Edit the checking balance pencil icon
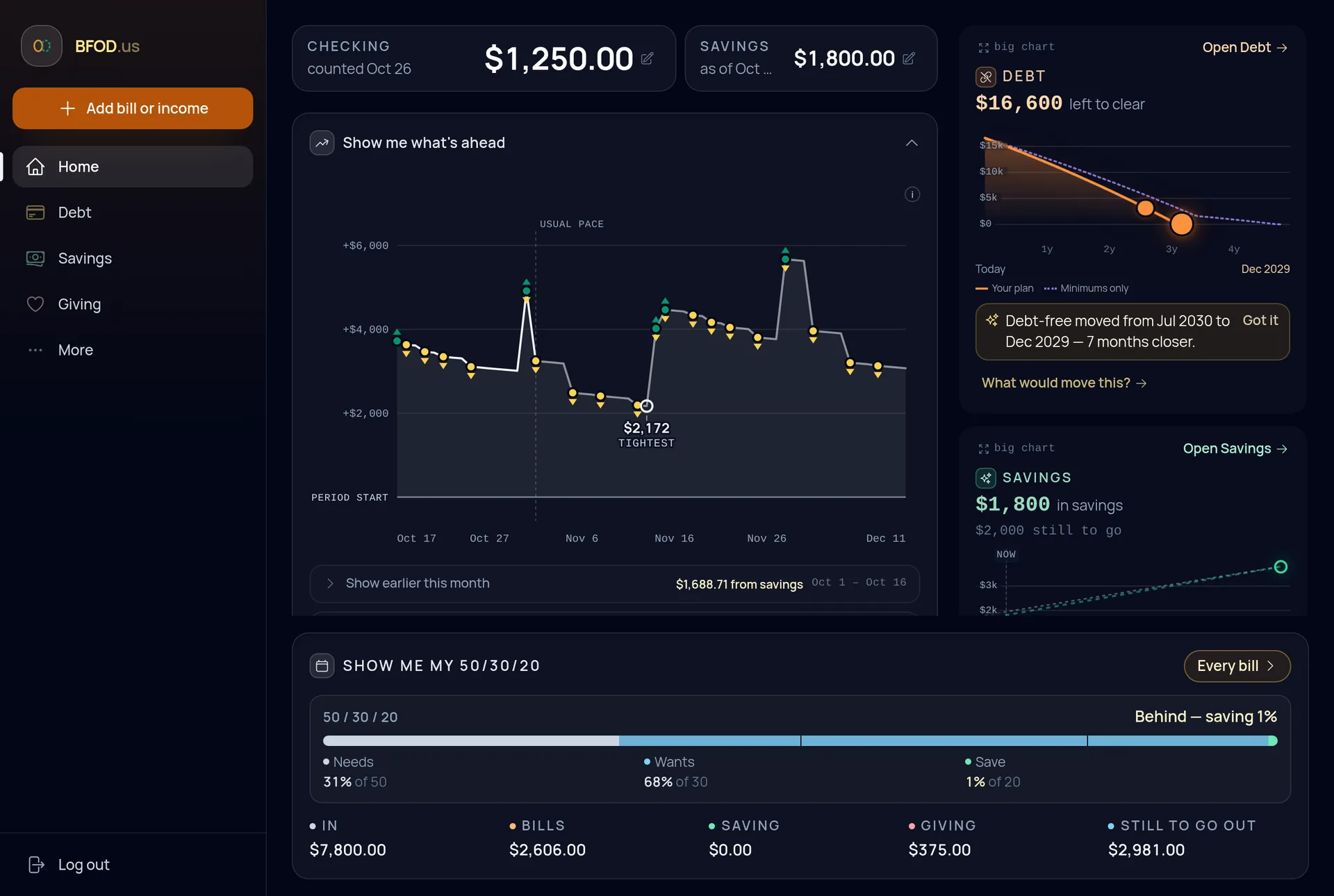 click(647, 58)
